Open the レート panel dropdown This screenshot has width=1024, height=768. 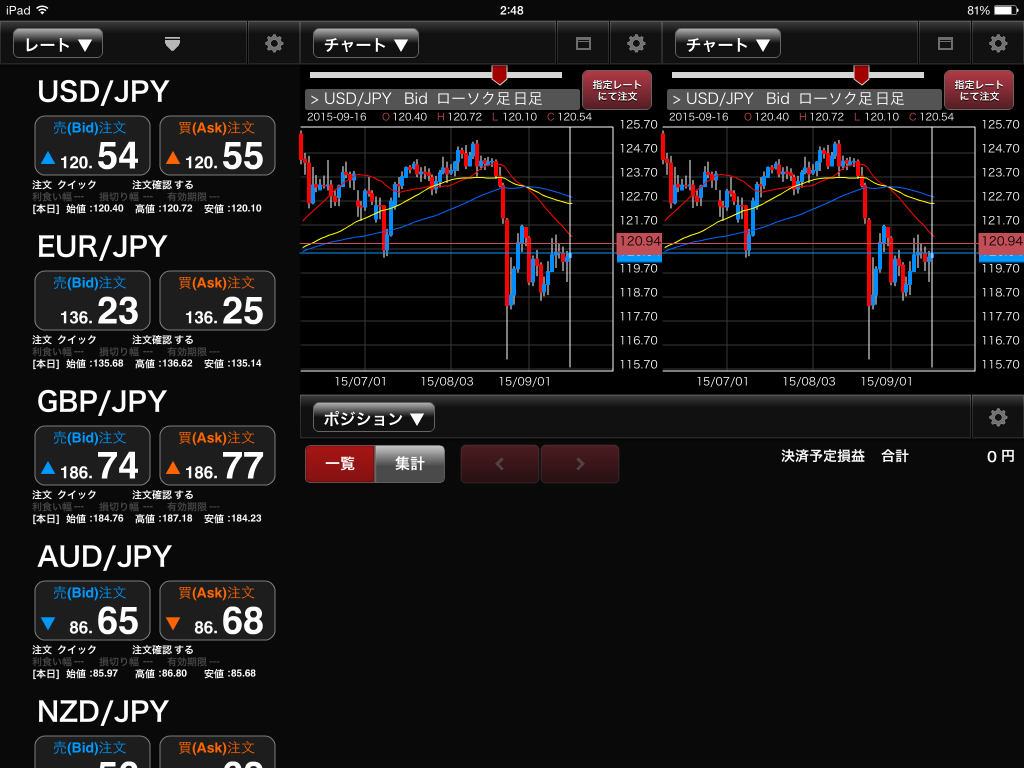(58, 44)
